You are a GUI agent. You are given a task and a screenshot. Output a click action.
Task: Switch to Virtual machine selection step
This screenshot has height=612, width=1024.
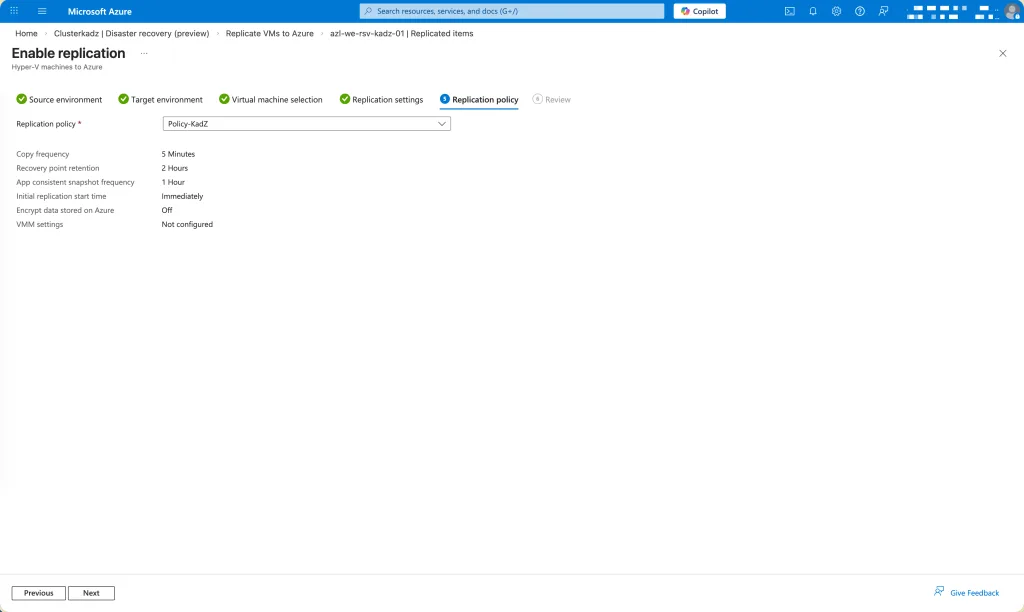271,100
